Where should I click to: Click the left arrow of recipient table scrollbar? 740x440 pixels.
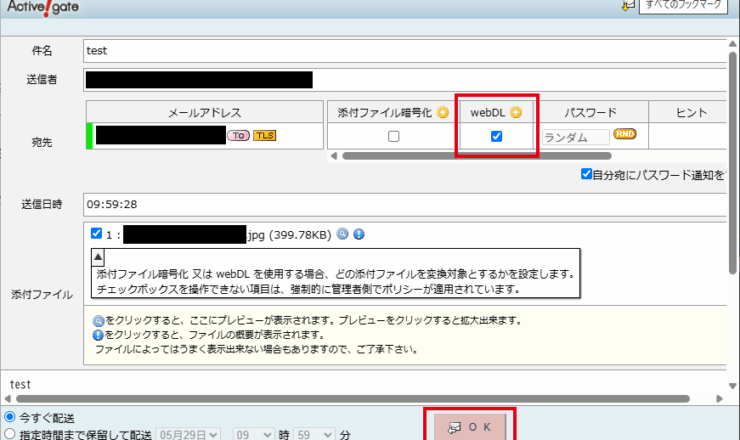pos(334,156)
